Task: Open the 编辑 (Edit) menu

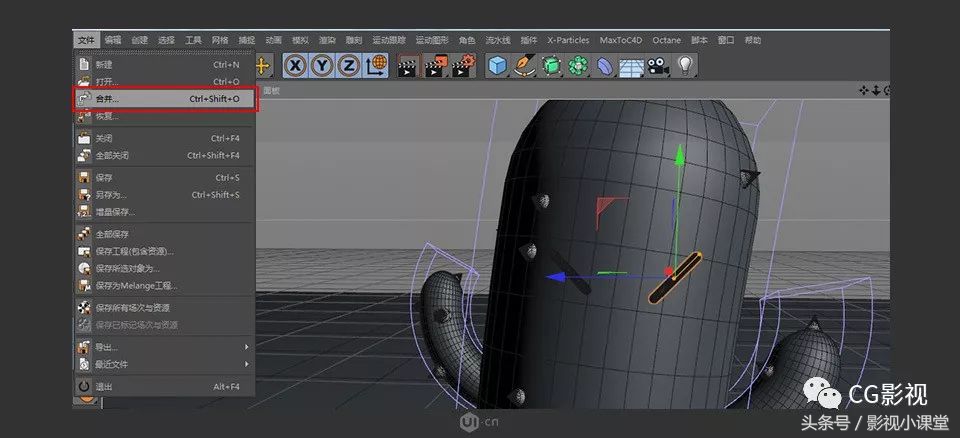Action: click(x=113, y=40)
